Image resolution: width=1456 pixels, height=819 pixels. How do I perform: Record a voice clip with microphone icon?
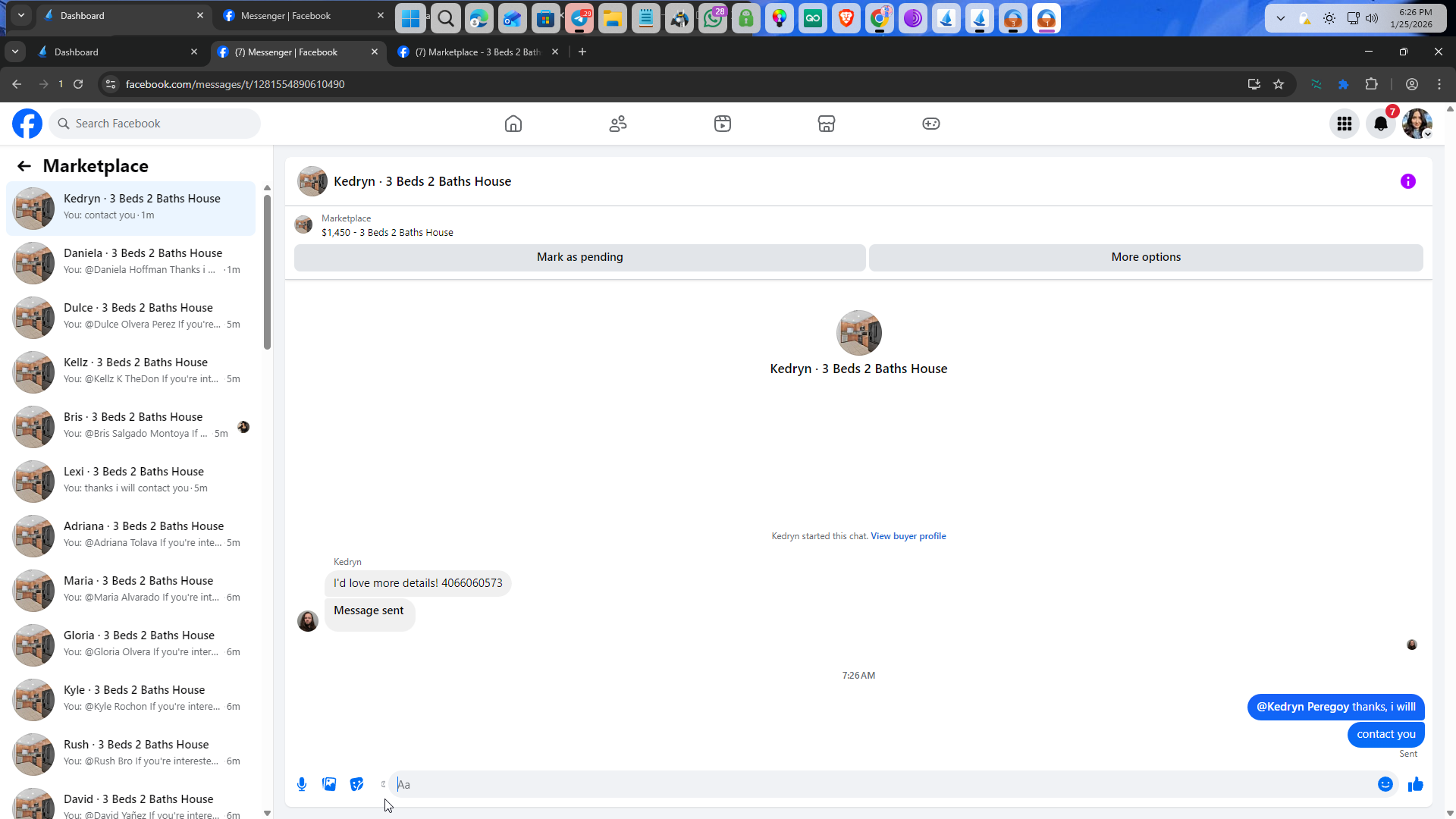[302, 784]
